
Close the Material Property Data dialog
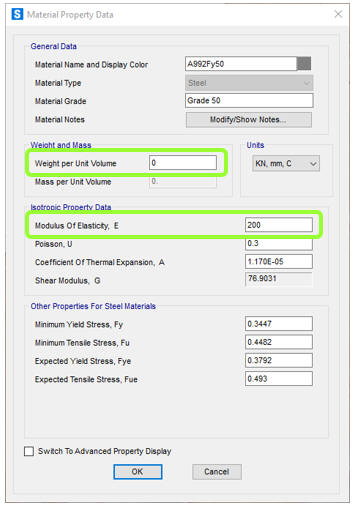(338, 14)
